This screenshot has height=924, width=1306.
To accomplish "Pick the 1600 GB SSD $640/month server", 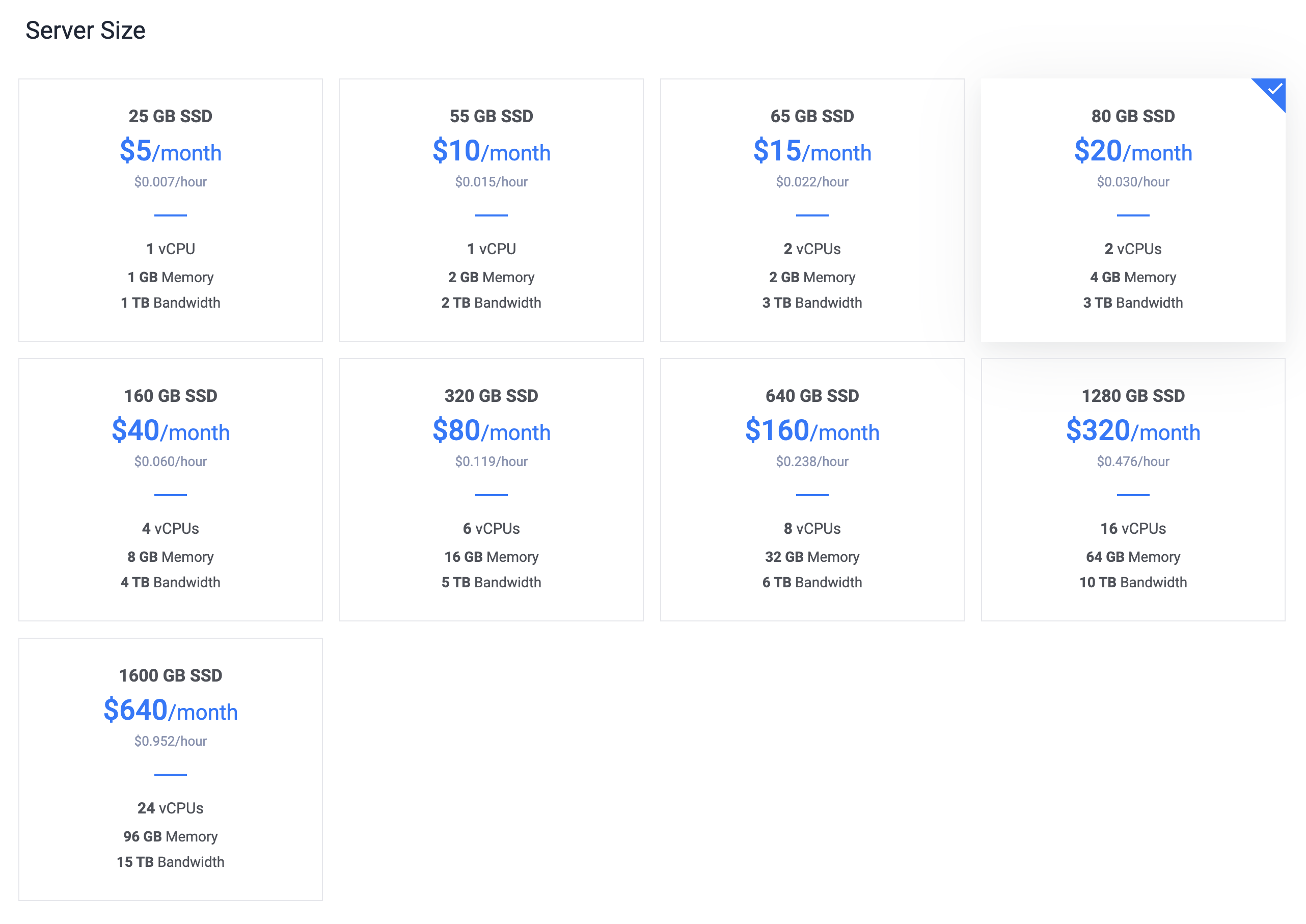I will 170,769.
